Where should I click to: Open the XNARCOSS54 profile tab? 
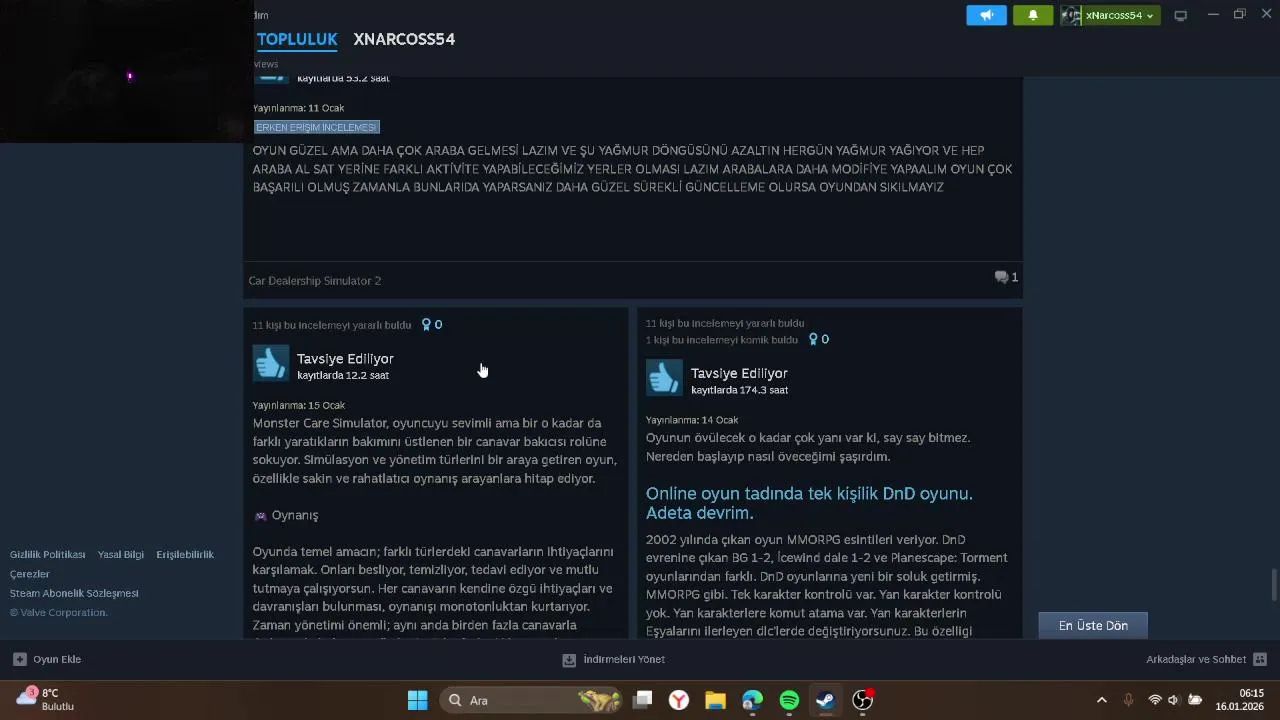tap(404, 39)
